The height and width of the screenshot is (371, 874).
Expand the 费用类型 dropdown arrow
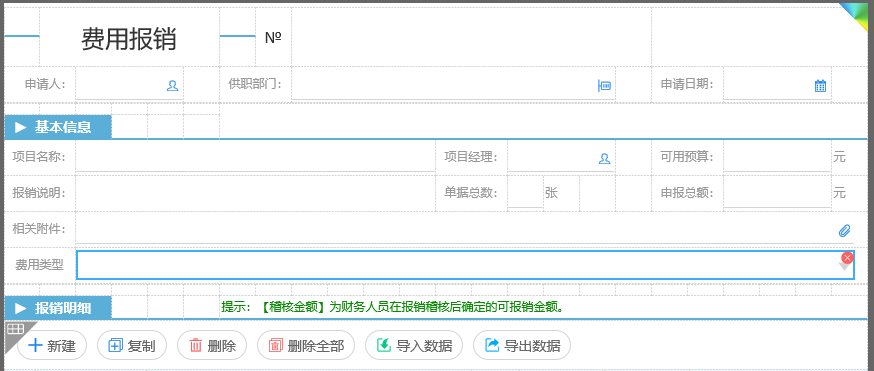click(x=844, y=267)
